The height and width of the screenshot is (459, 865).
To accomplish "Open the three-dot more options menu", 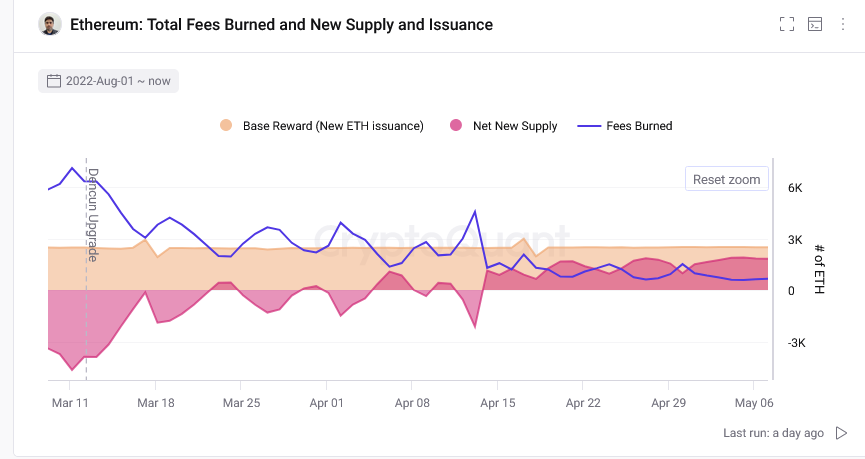I will coord(843,24).
